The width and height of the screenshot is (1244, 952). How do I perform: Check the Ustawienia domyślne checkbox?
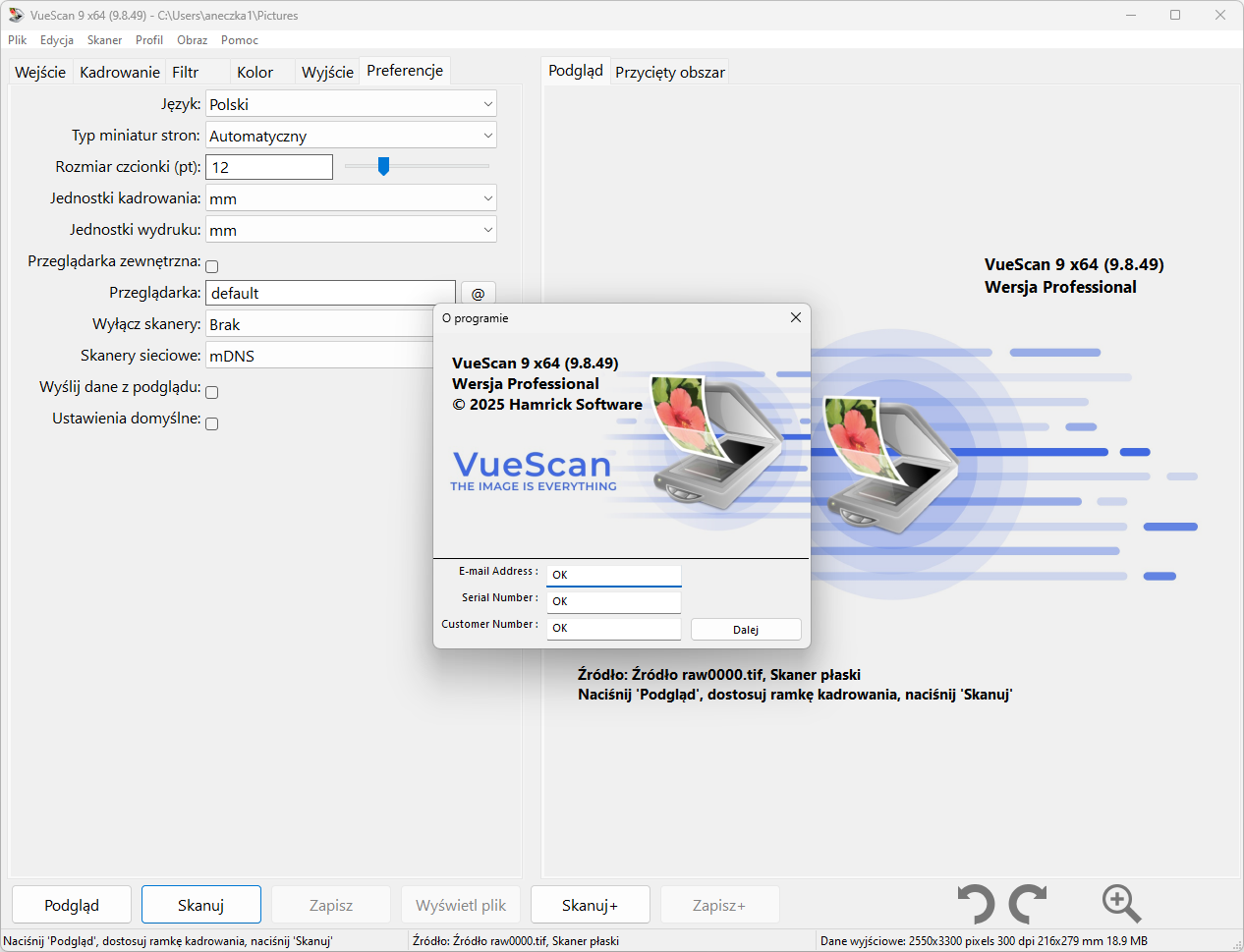[x=211, y=423]
